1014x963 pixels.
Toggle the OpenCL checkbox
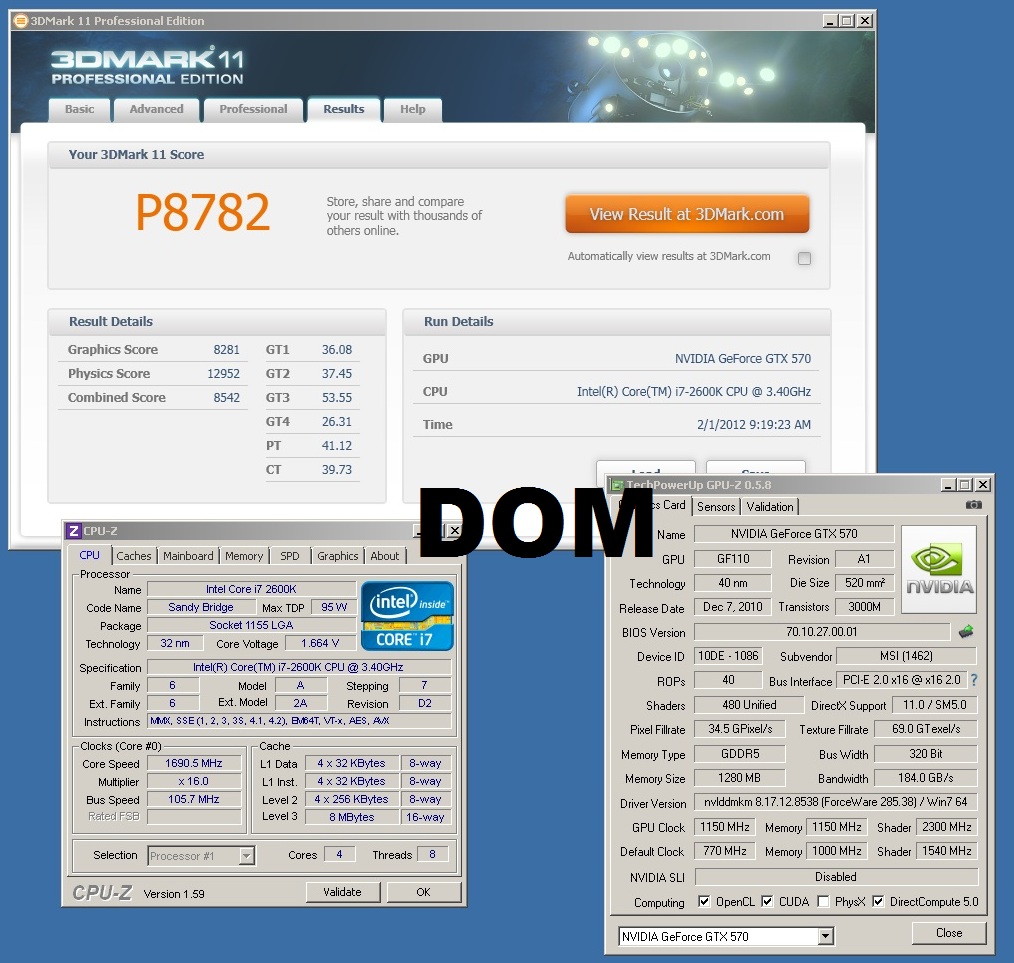click(704, 902)
